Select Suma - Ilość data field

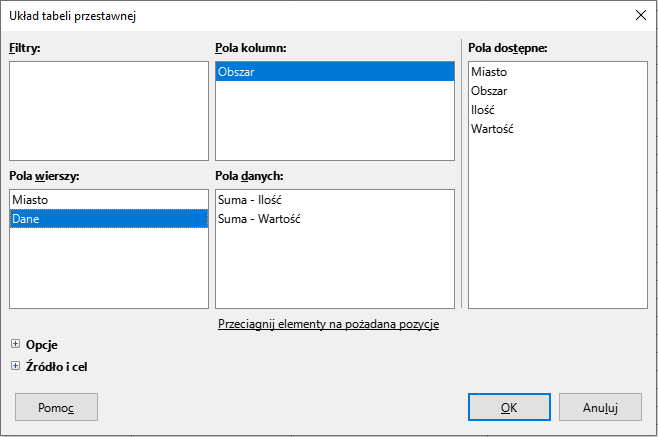point(251,200)
